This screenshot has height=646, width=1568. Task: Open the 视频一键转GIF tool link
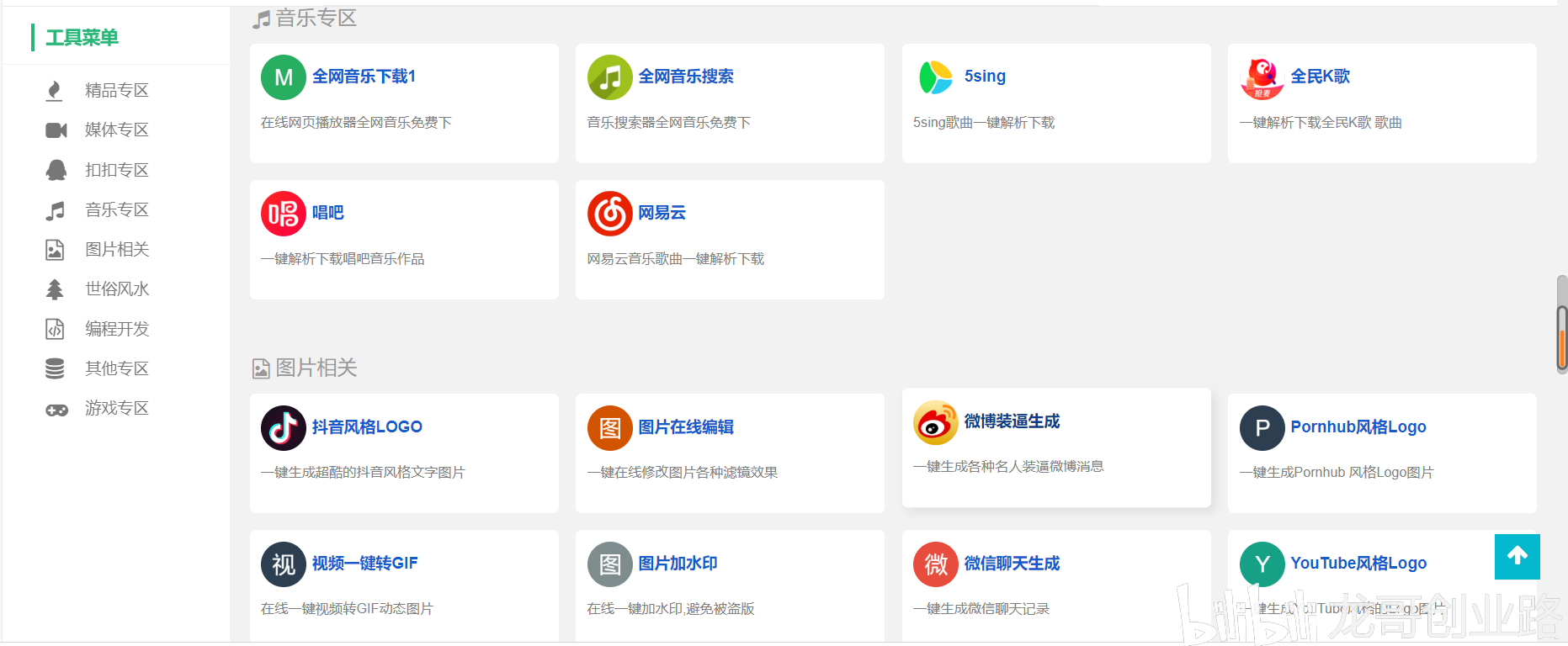point(364,564)
